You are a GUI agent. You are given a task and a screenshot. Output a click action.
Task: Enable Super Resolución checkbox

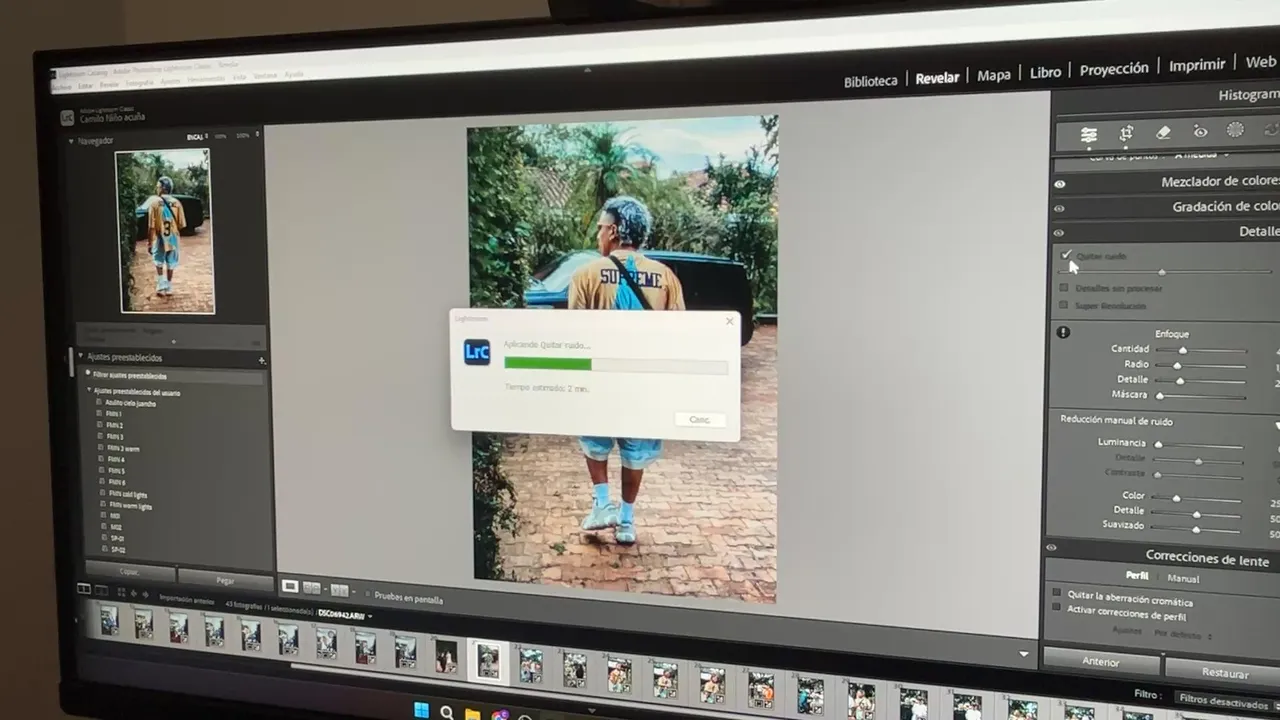point(1064,305)
